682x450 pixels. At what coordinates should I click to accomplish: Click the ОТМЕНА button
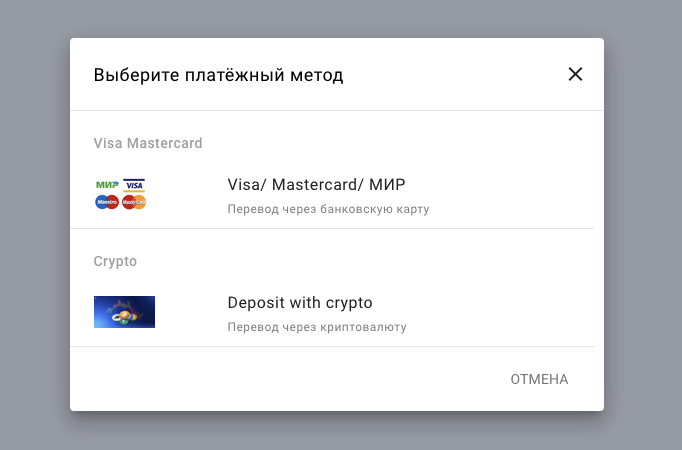coord(539,379)
